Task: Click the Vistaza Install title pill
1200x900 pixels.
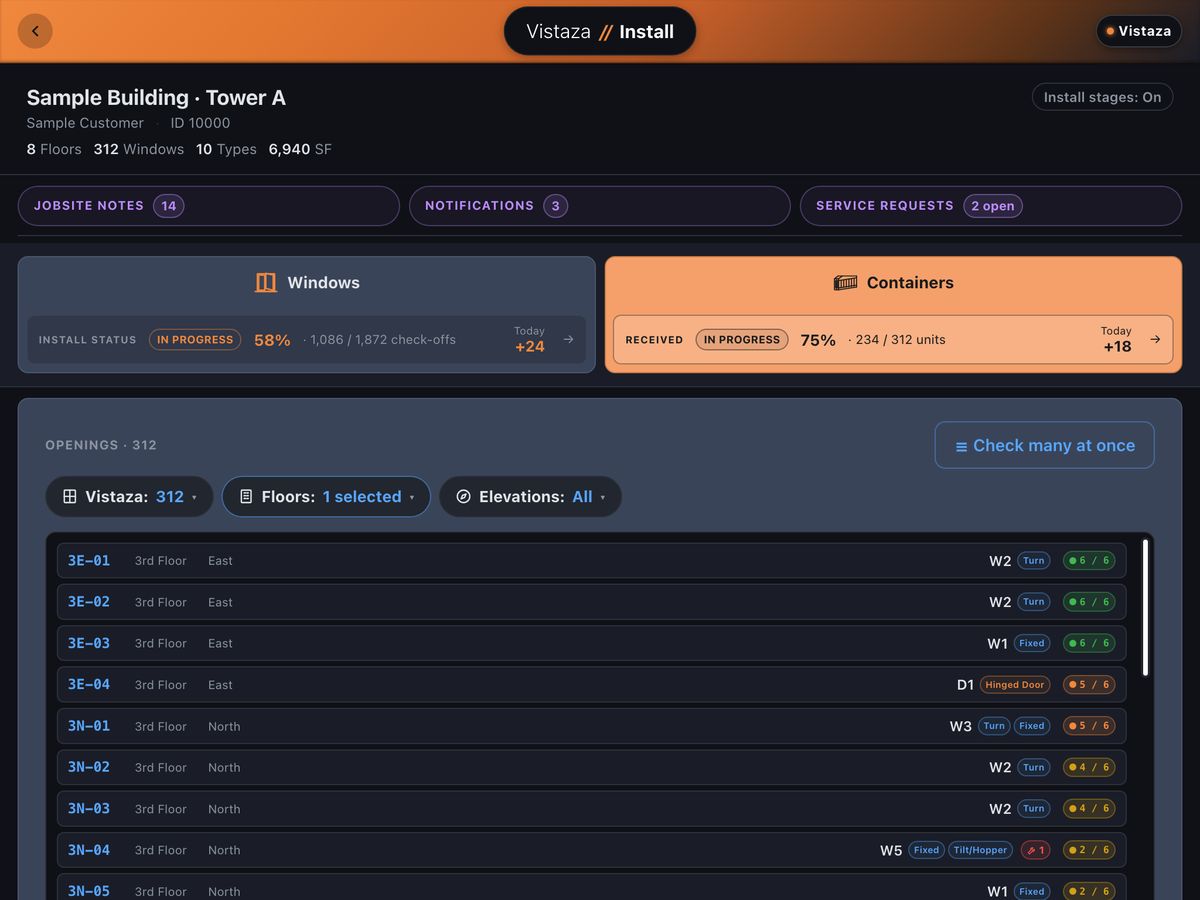Action: (x=600, y=31)
